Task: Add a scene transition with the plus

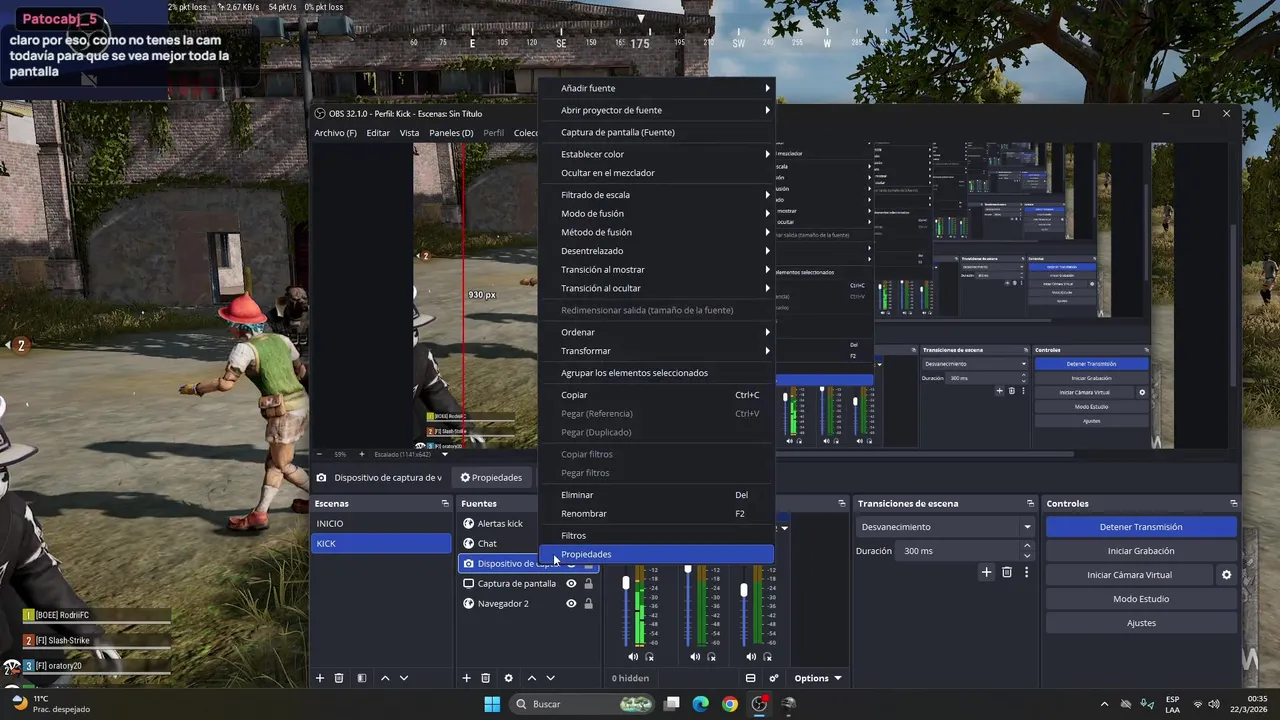Action: pos(986,572)
